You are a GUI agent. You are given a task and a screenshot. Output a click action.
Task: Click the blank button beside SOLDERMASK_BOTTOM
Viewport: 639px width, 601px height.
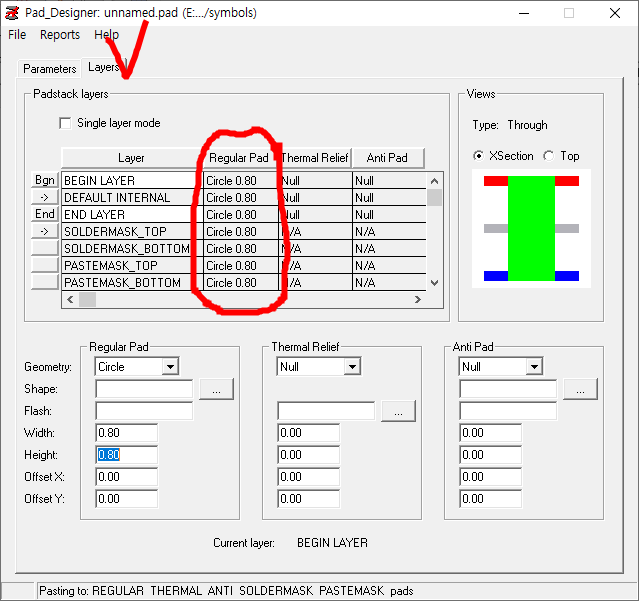click(45, 248)
